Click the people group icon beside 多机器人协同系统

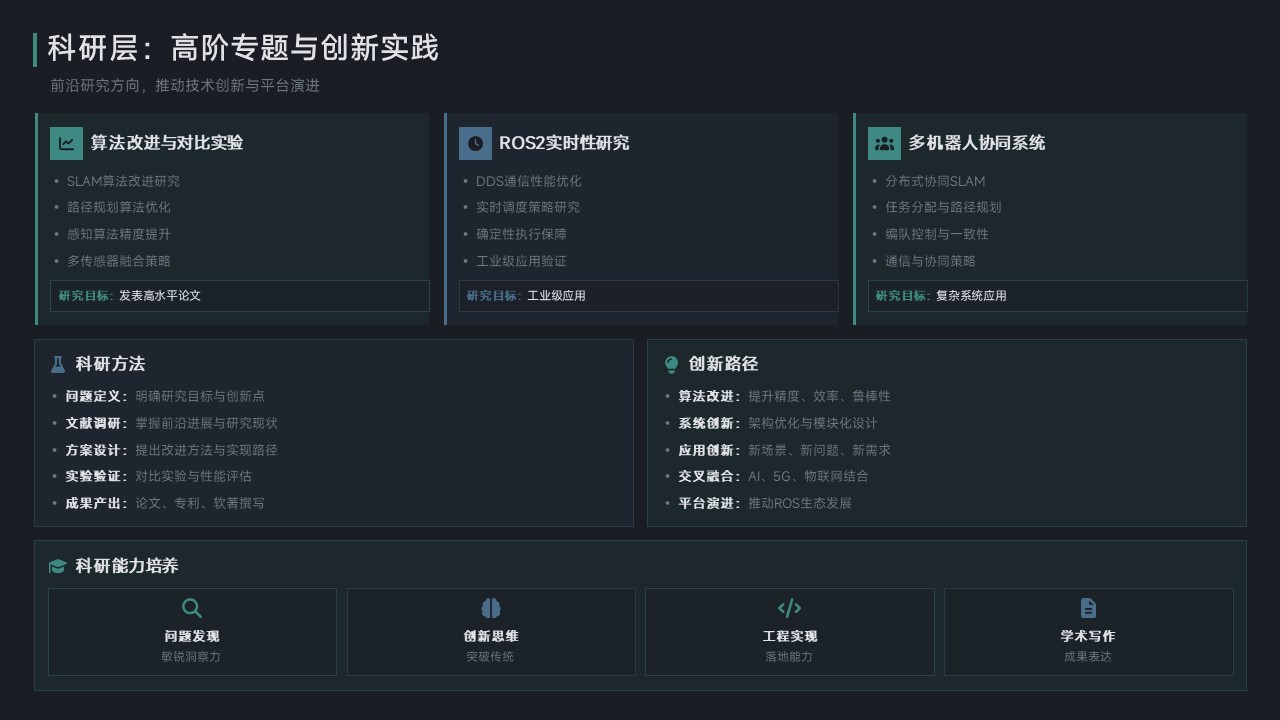click(884, 143)
